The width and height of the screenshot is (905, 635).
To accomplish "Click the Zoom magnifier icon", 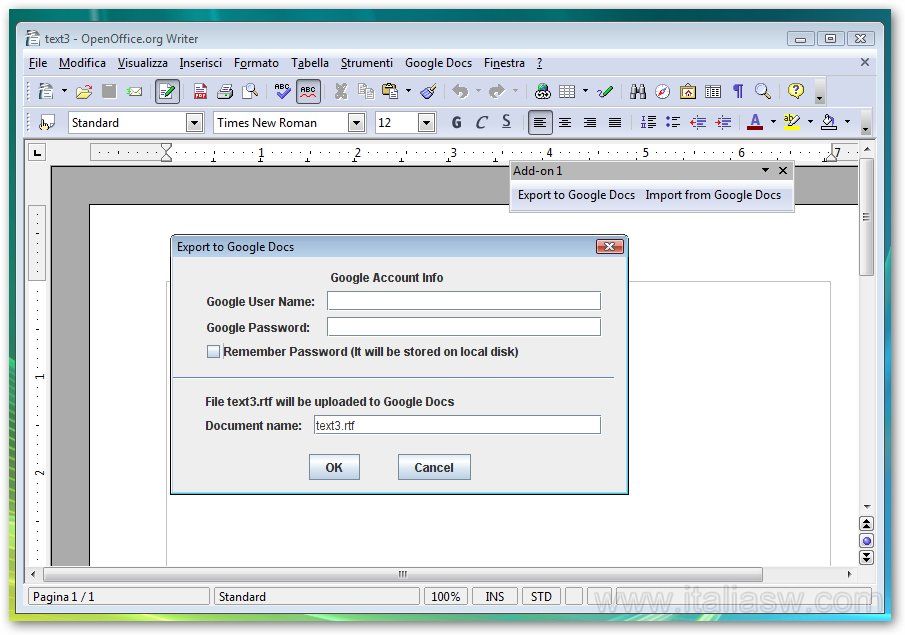I will (763, 91).
